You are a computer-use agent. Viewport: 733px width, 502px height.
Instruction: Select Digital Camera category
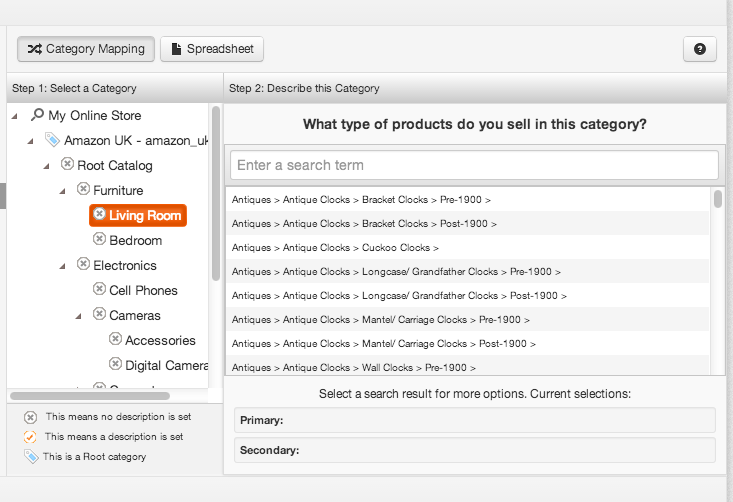coord(166,366)
